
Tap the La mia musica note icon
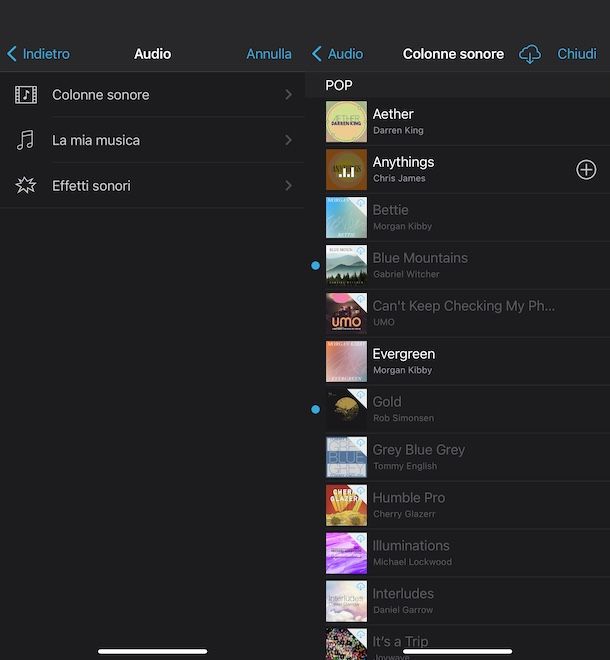coord(25,140)
